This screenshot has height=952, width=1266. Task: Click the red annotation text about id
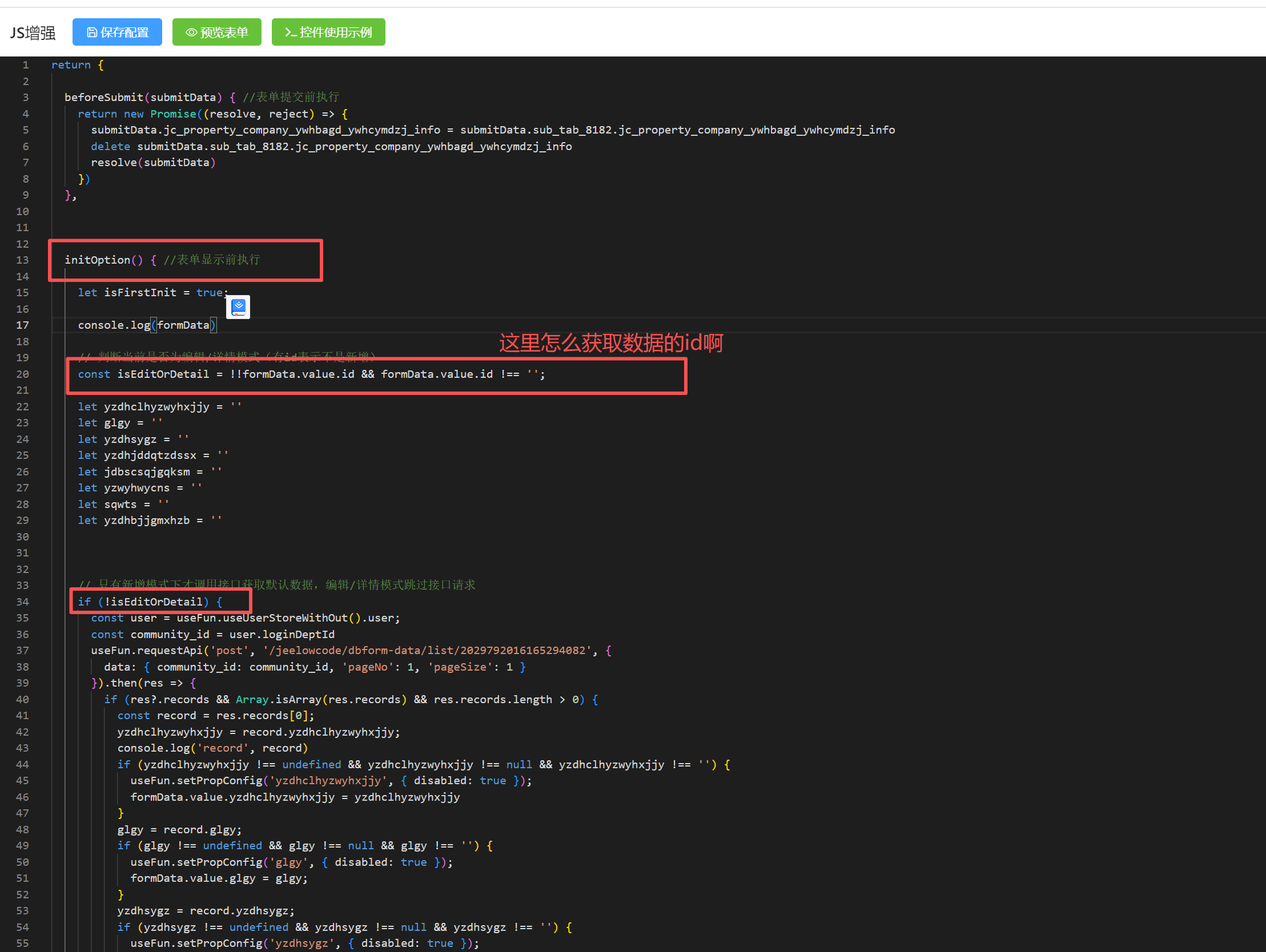610,342
